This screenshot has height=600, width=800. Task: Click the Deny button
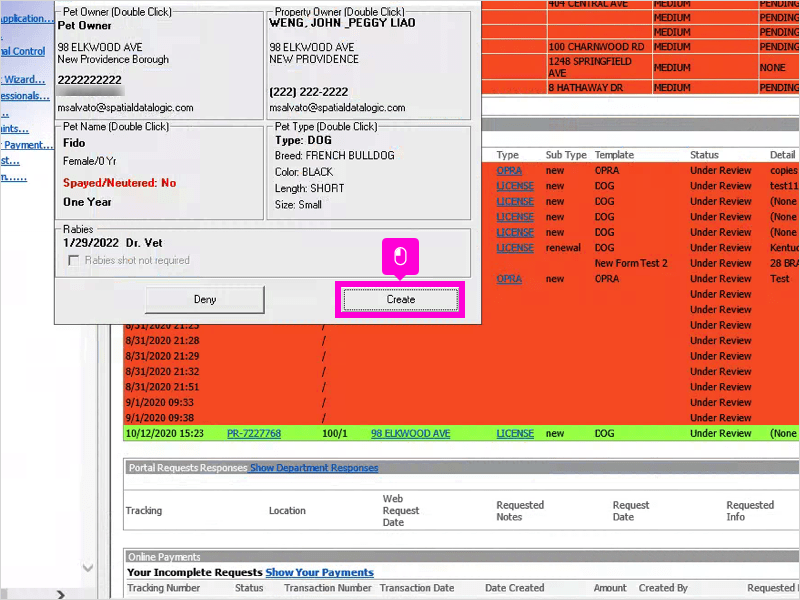click(205, 299)
